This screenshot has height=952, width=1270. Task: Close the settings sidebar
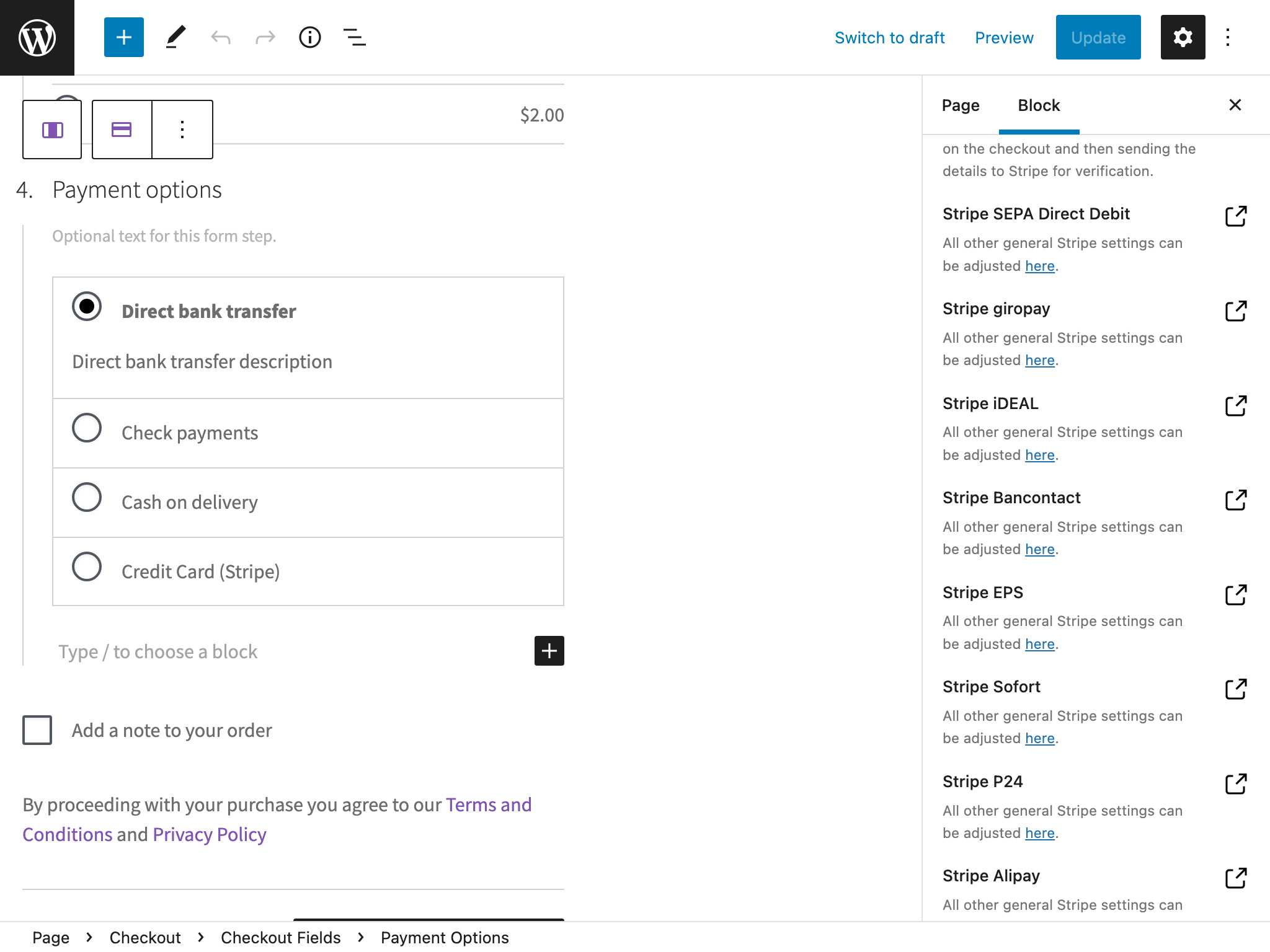[x=1235, y=105]
